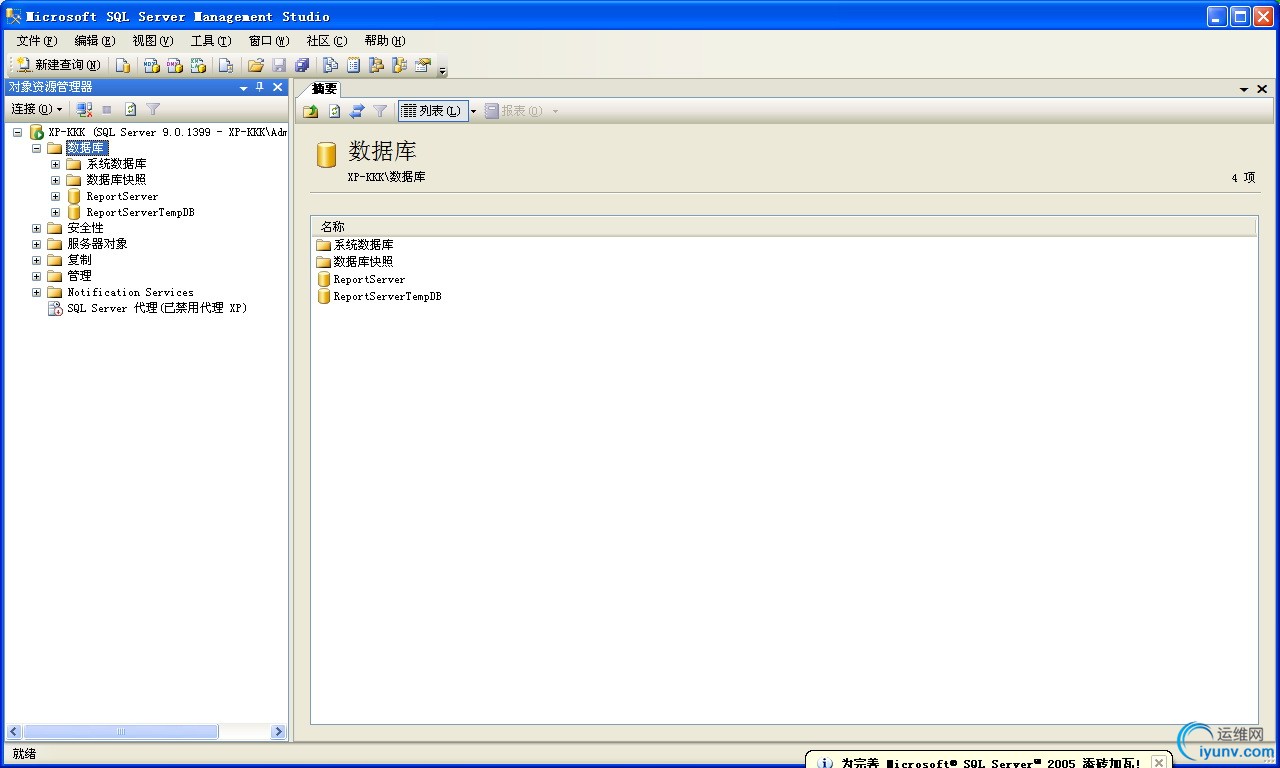
Task: Start an Analysis Services MDX query
Action: click(x=151, y=65)
